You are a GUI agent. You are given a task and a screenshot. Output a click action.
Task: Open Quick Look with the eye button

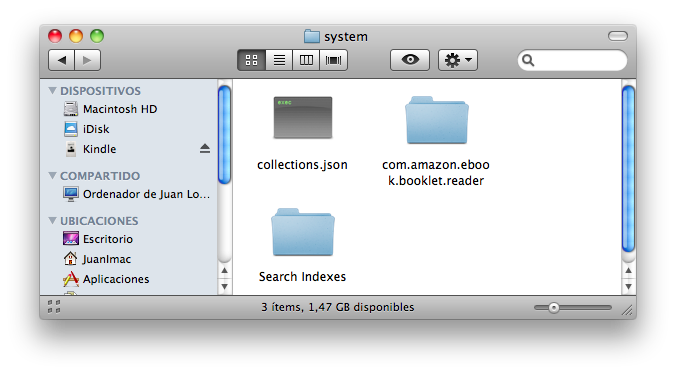coord(410,60)
